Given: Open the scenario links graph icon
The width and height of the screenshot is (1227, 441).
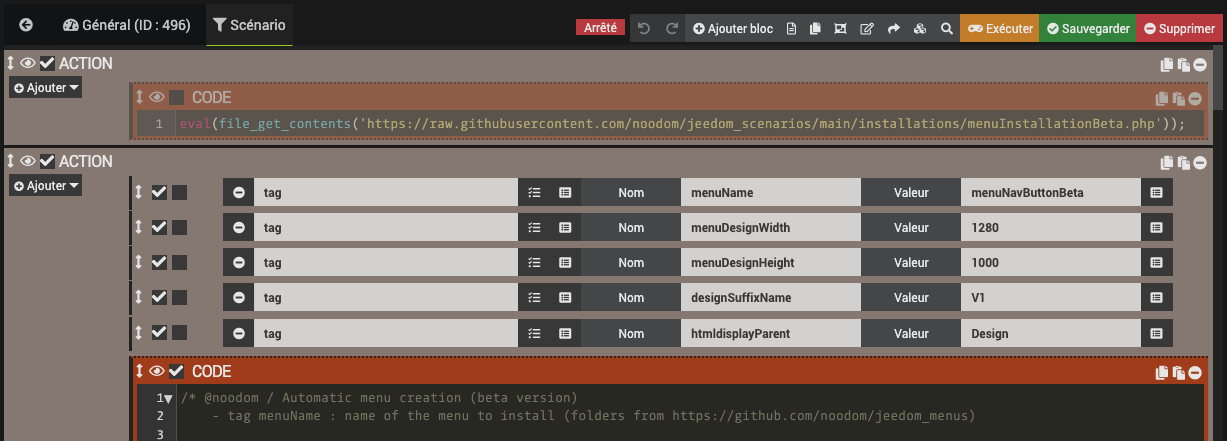Looking at the screenshot, I should [840, 29].
